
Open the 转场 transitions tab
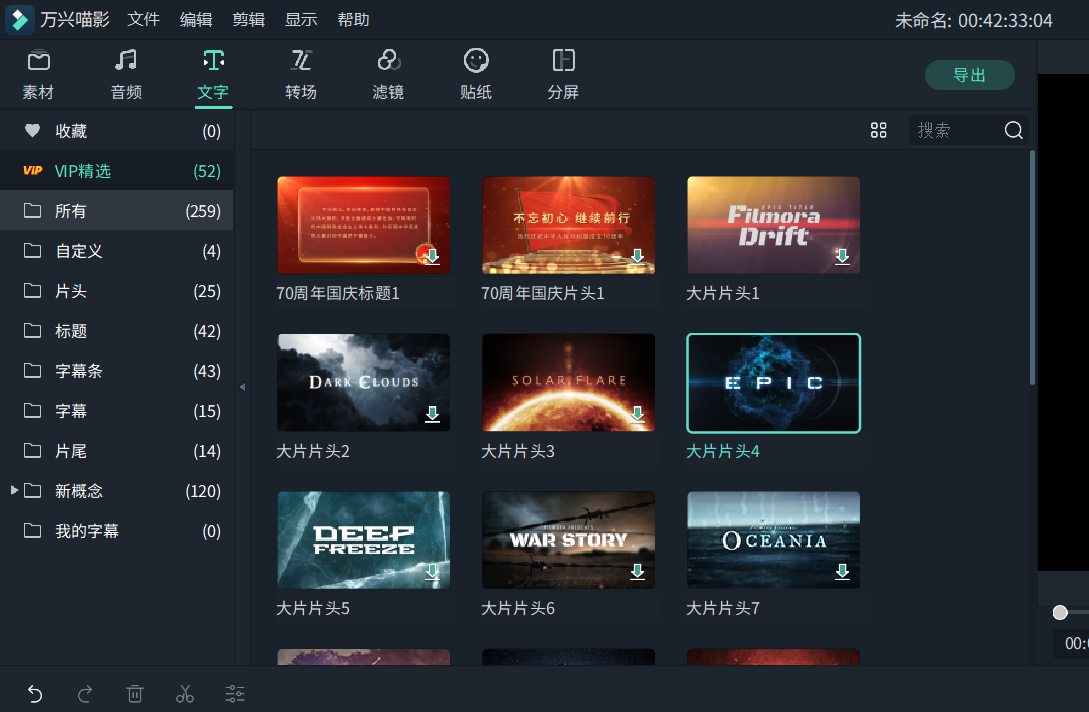(301, 75)
